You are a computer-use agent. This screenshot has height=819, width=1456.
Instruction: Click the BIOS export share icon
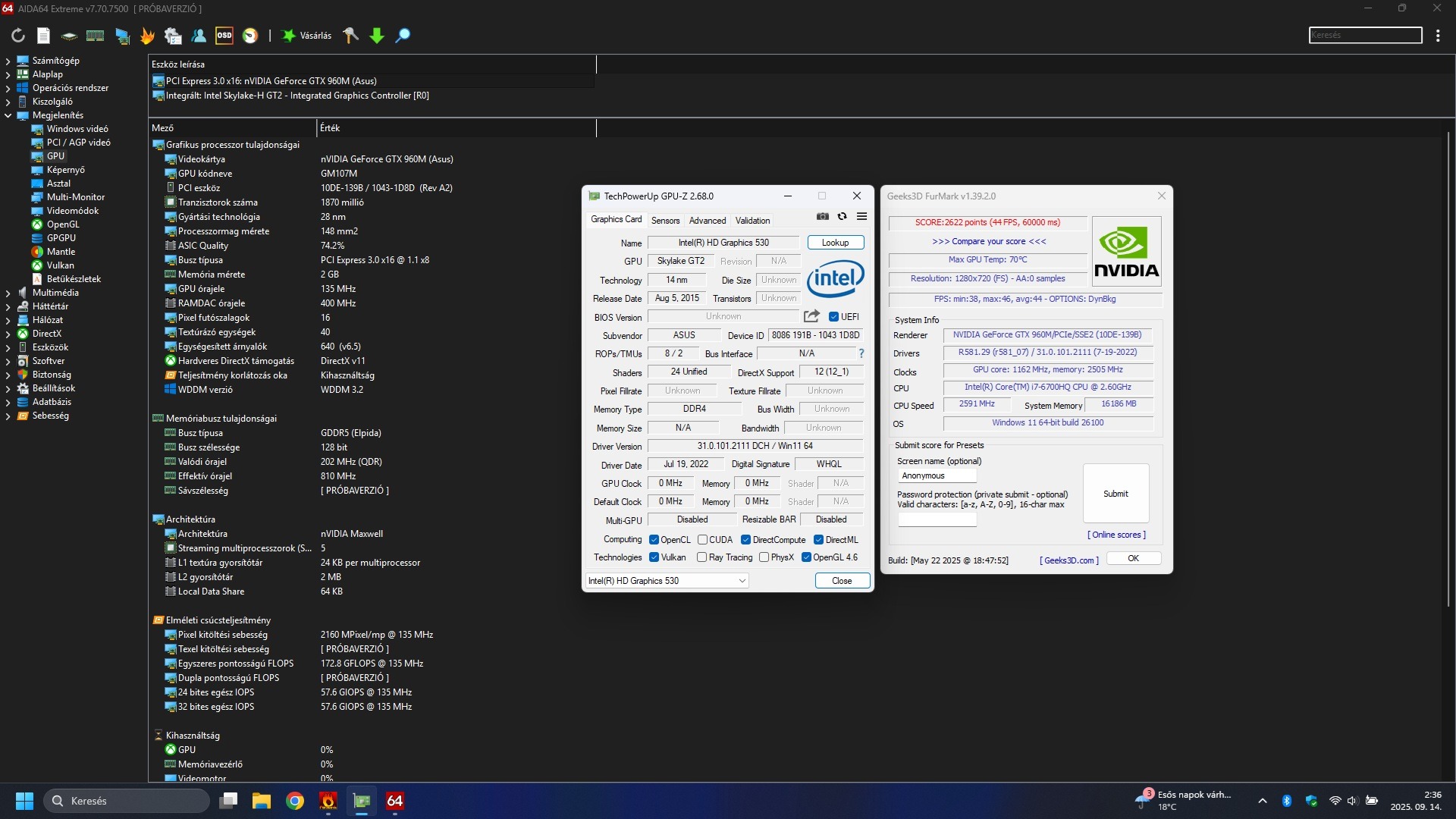click(811, 316)
